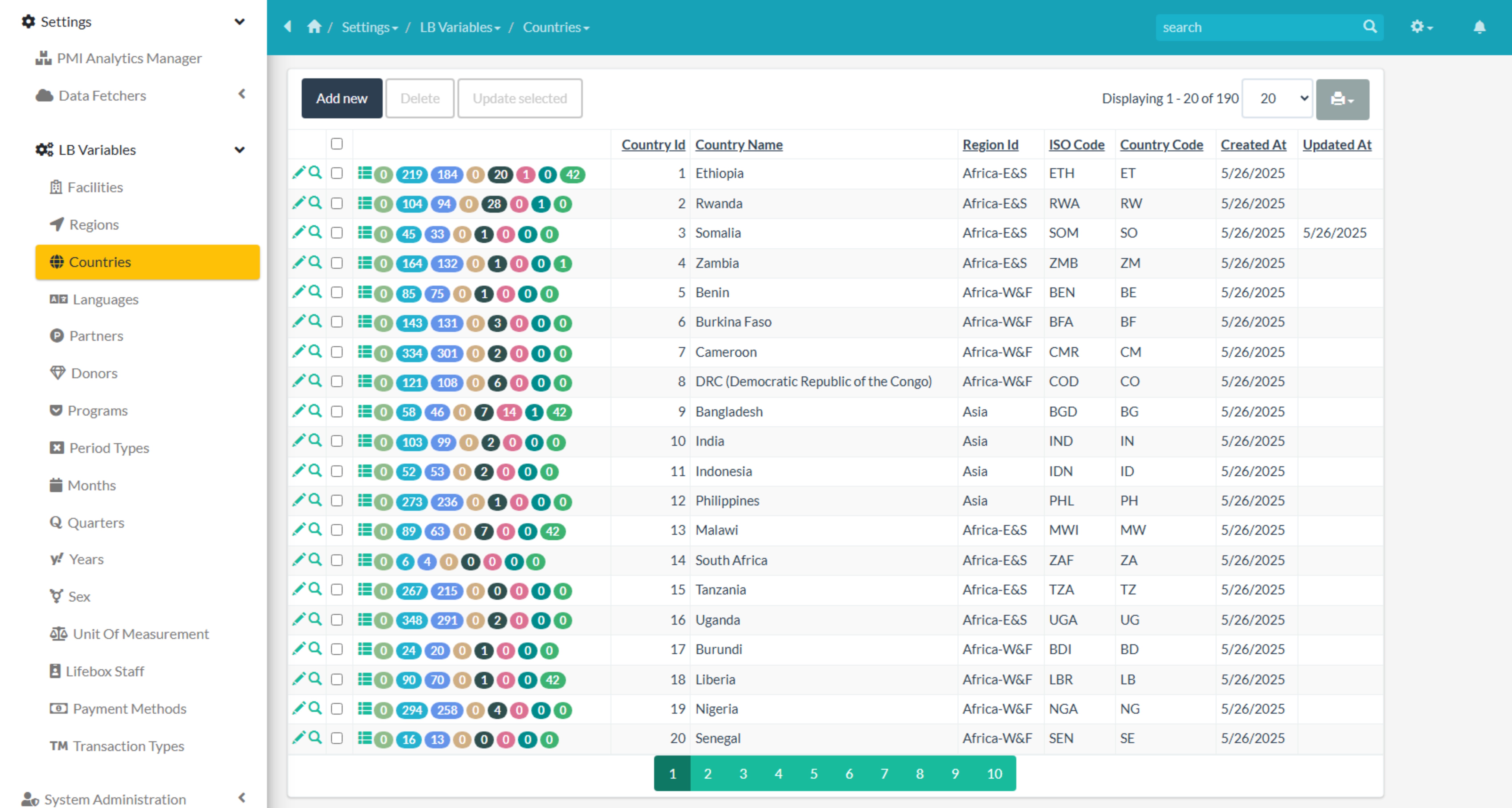Open Regions in the sidebar

pyautogui.click(x=94, y=225)
